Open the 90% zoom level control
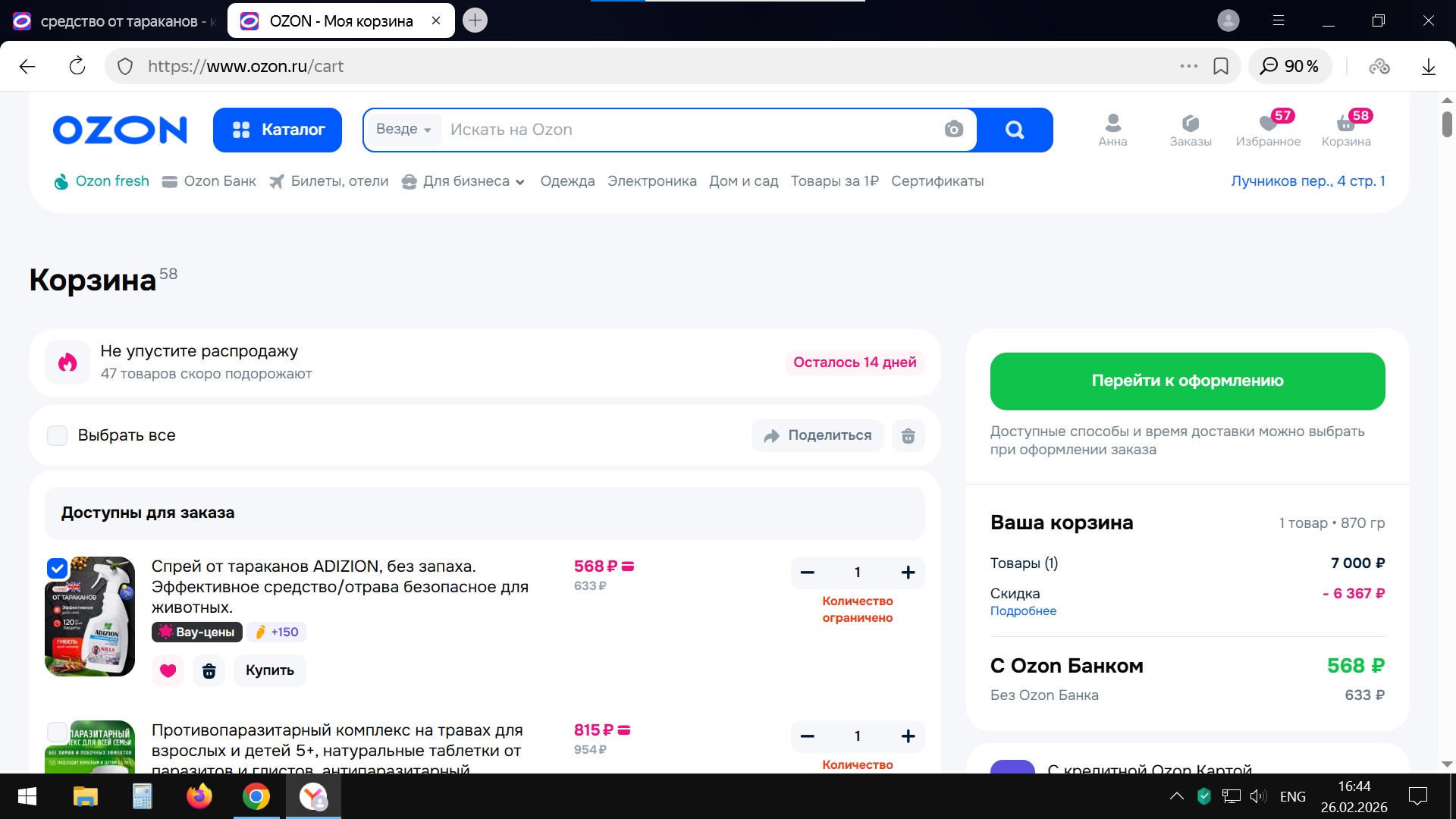Image resolution: width=1456 pixels, height=819 pixels. 1289,66
